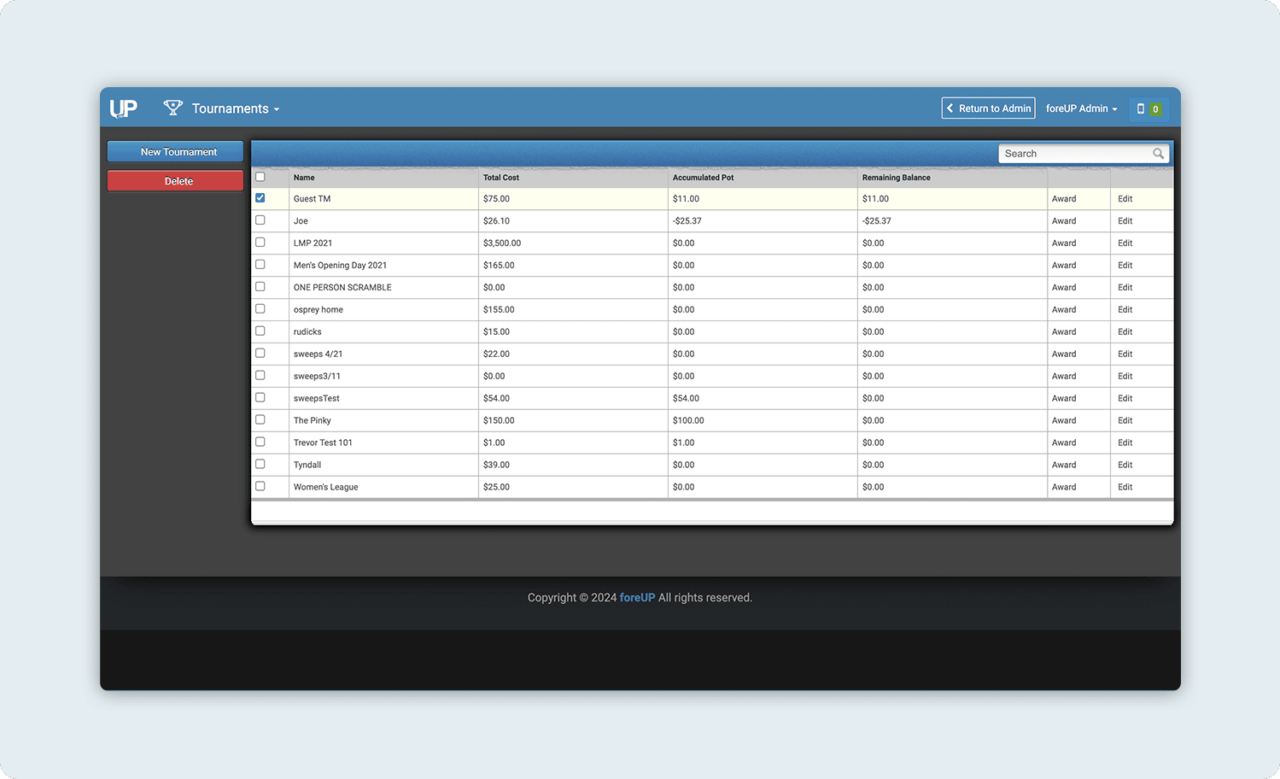Click Award link for Guest TM
Screen dimensions: 1280x779
coord(1064,199)
